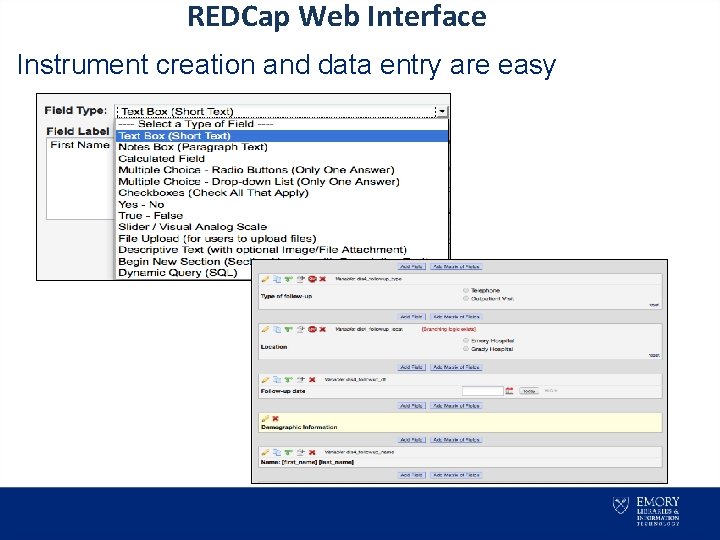The height and width of the screenshot is (540, 720).
Task: Pick Notes Box (Paragraph Text) option
Action: 282,147
